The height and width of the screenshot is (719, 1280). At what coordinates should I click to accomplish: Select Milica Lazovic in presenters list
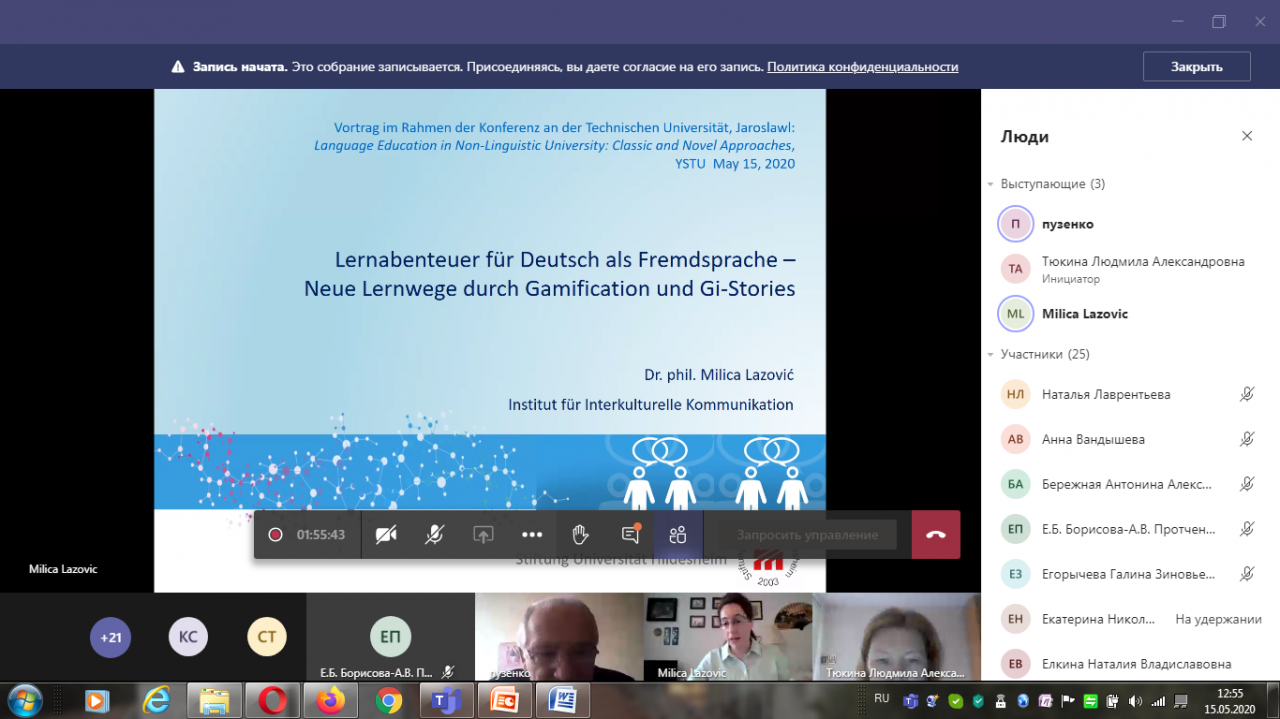point(1084,314)
